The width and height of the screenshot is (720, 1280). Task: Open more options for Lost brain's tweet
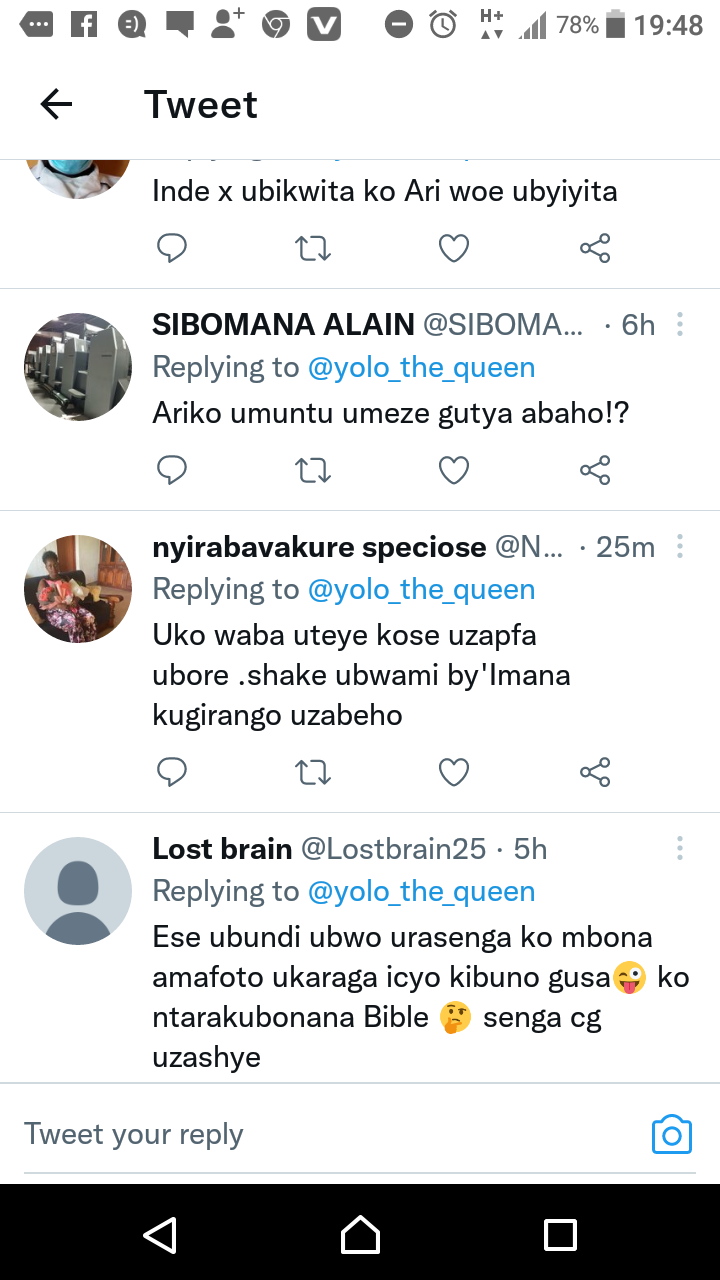(680, 848)
